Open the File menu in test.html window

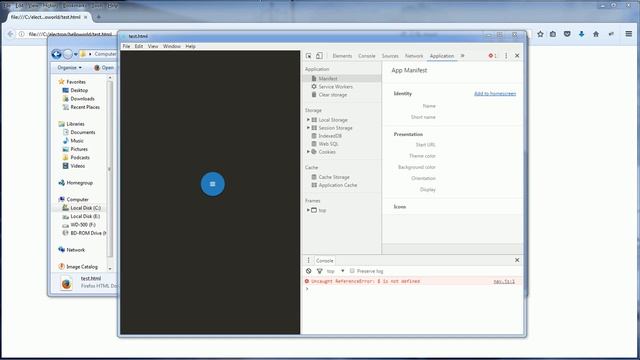click(127, 47)
